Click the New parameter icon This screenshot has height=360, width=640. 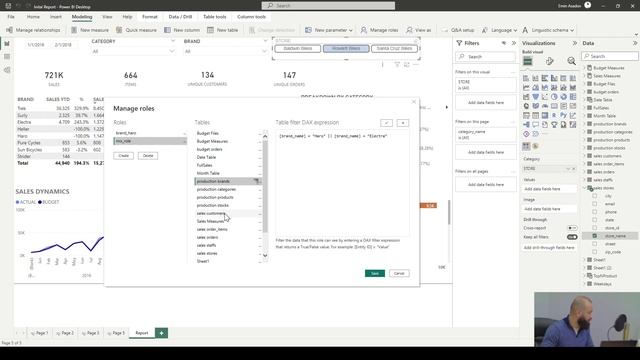coord(308,30)
